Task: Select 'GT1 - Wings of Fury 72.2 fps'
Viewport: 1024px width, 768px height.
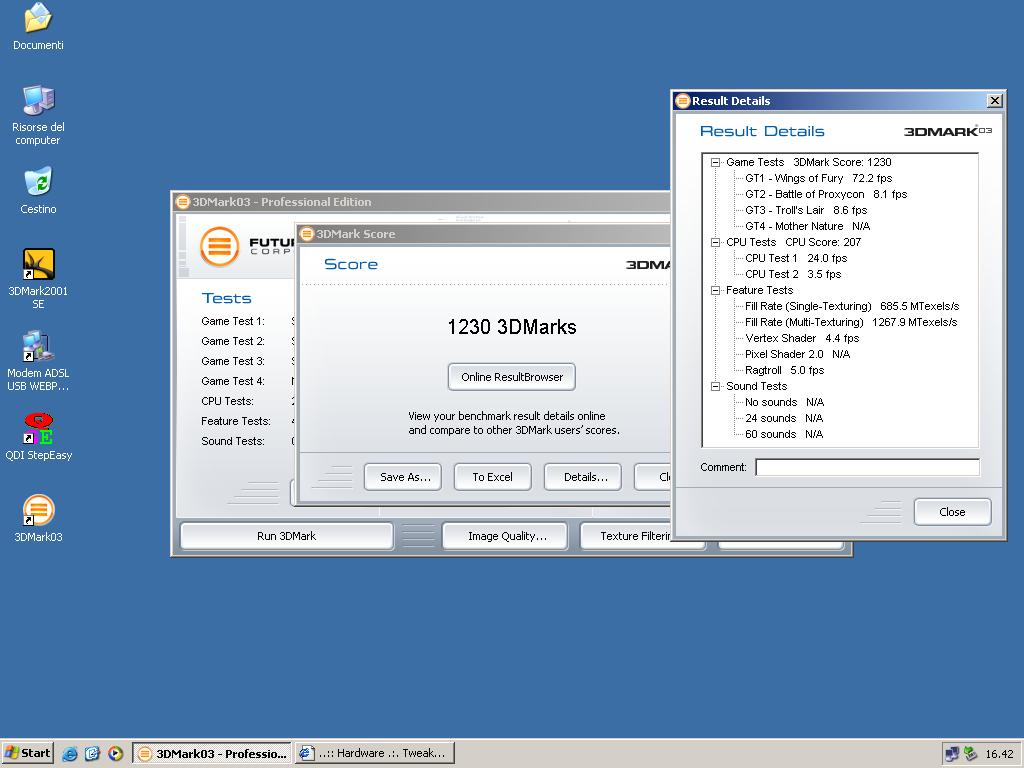Action: click(x=818, y=178)
